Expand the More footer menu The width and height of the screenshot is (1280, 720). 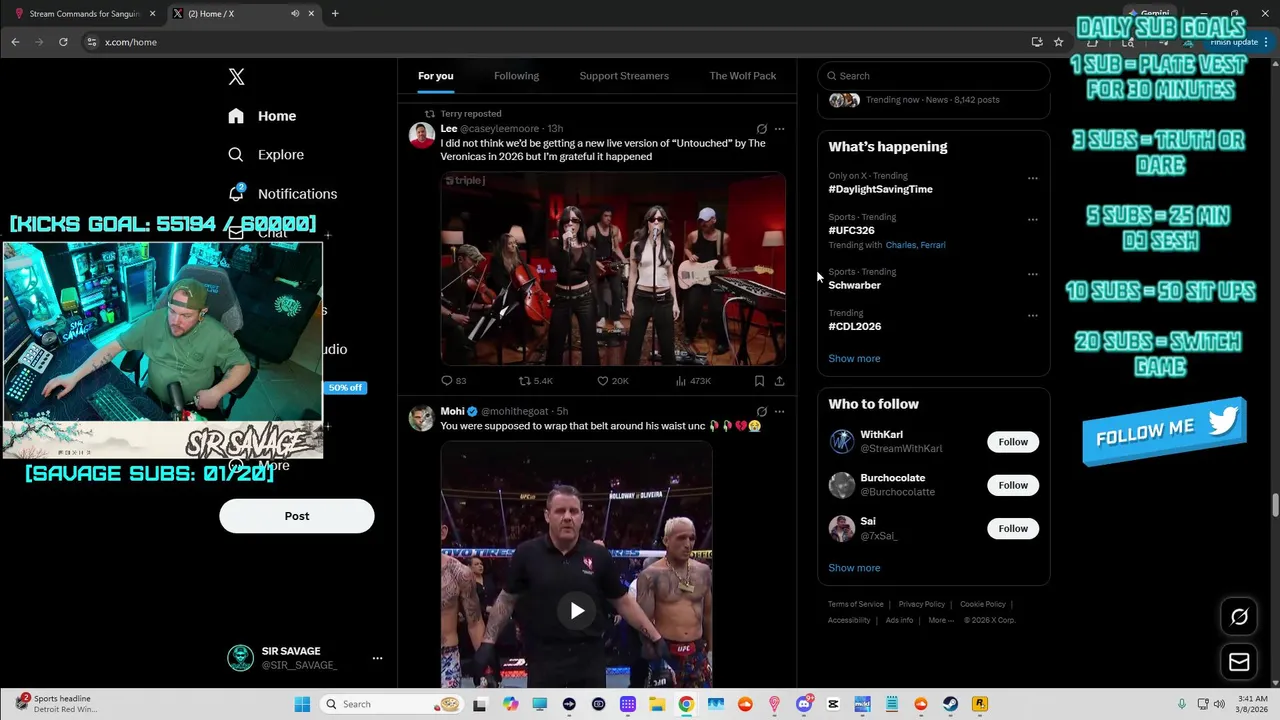coord(941,620)
